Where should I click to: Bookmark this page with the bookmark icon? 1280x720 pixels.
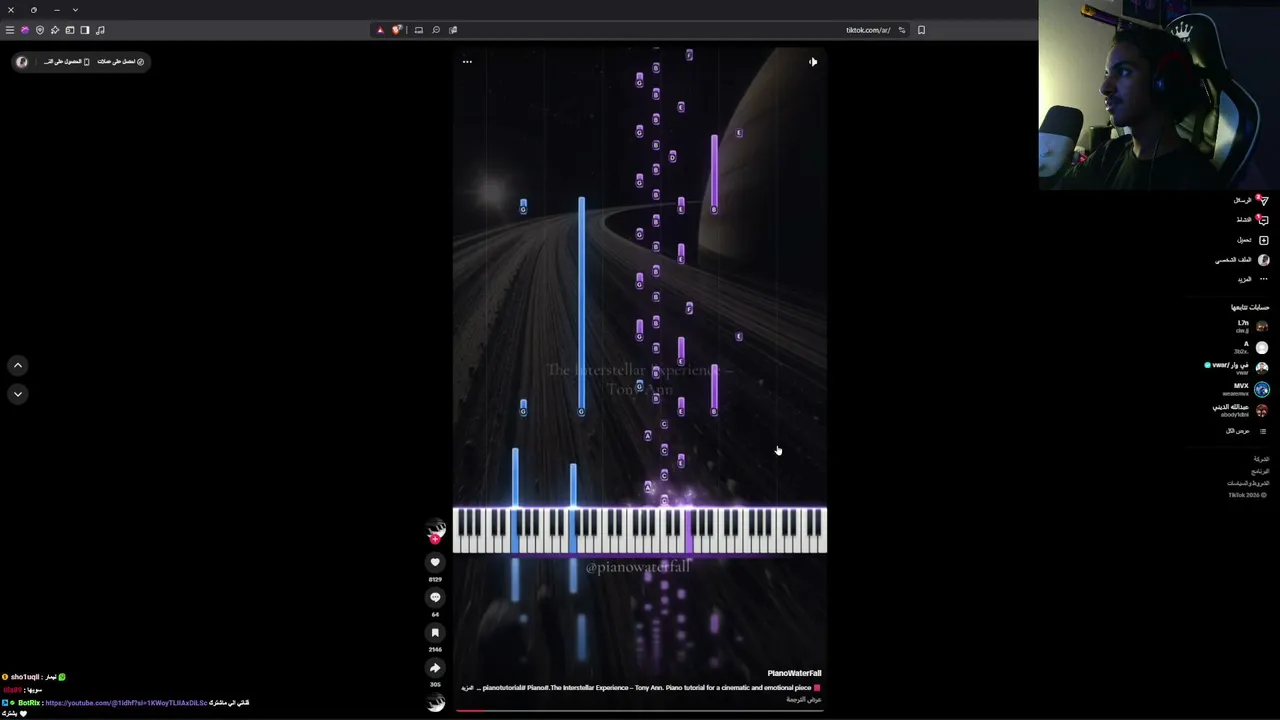921,30
